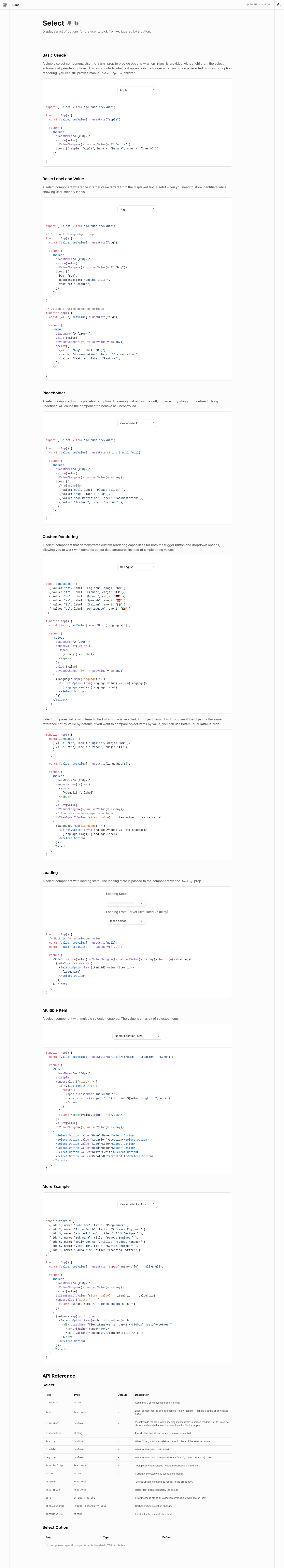This screenshot has height=1568, width=284.
Task: Click the Basic Label and Value heading
Action: coord(63,179)
